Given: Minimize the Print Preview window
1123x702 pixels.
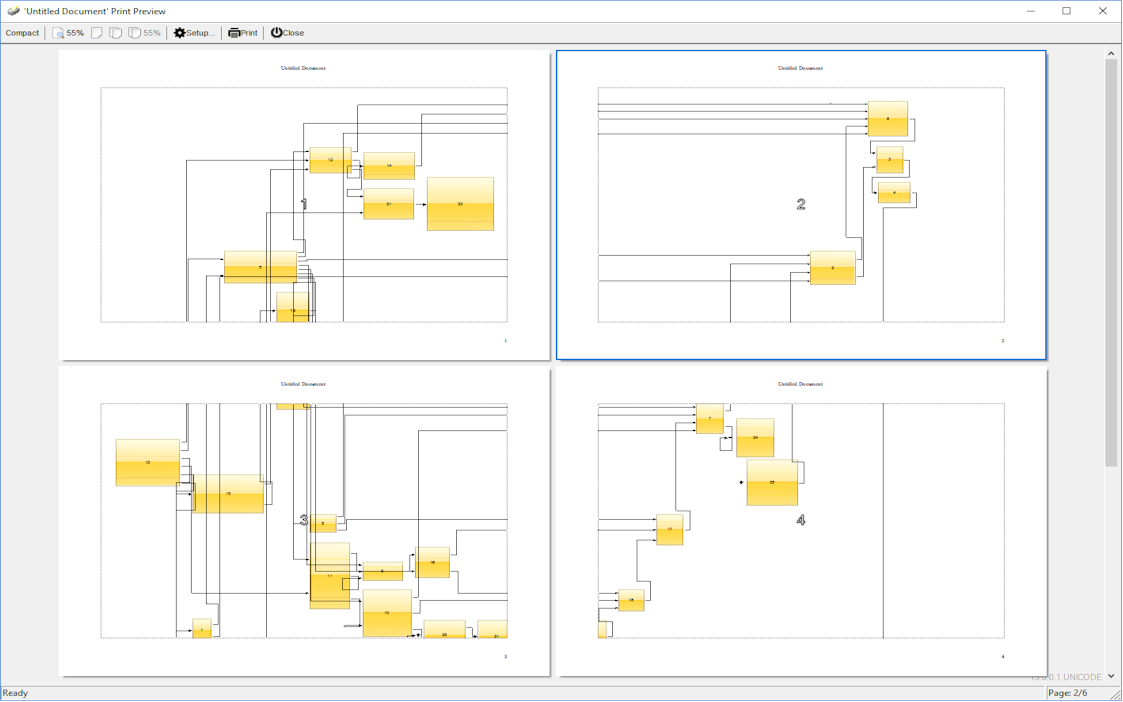Looking at the screenshot, I should tap(1031, 11).
